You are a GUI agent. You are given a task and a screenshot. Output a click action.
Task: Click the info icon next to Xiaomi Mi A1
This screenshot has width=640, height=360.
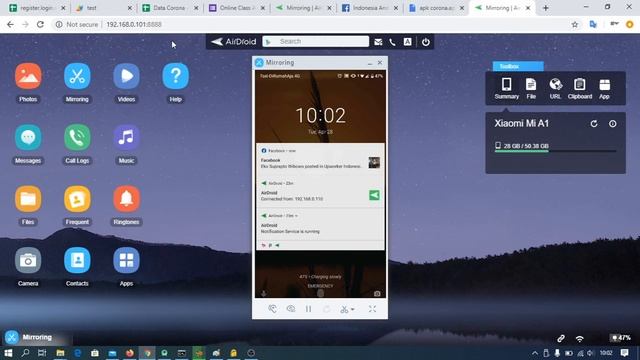pyautogui.click(x=613, y=124)
